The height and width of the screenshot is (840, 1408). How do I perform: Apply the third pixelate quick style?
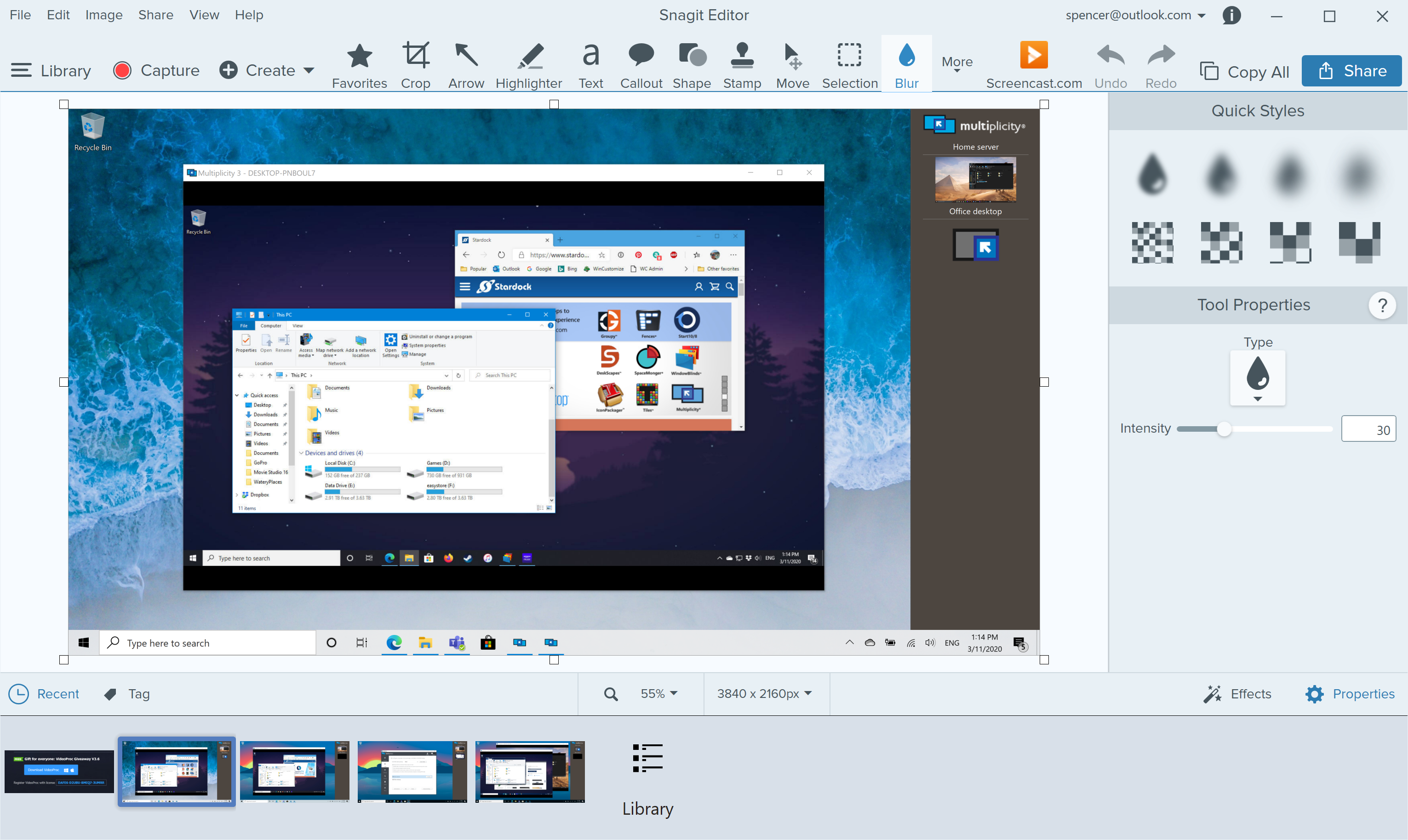coord(1290,242)
